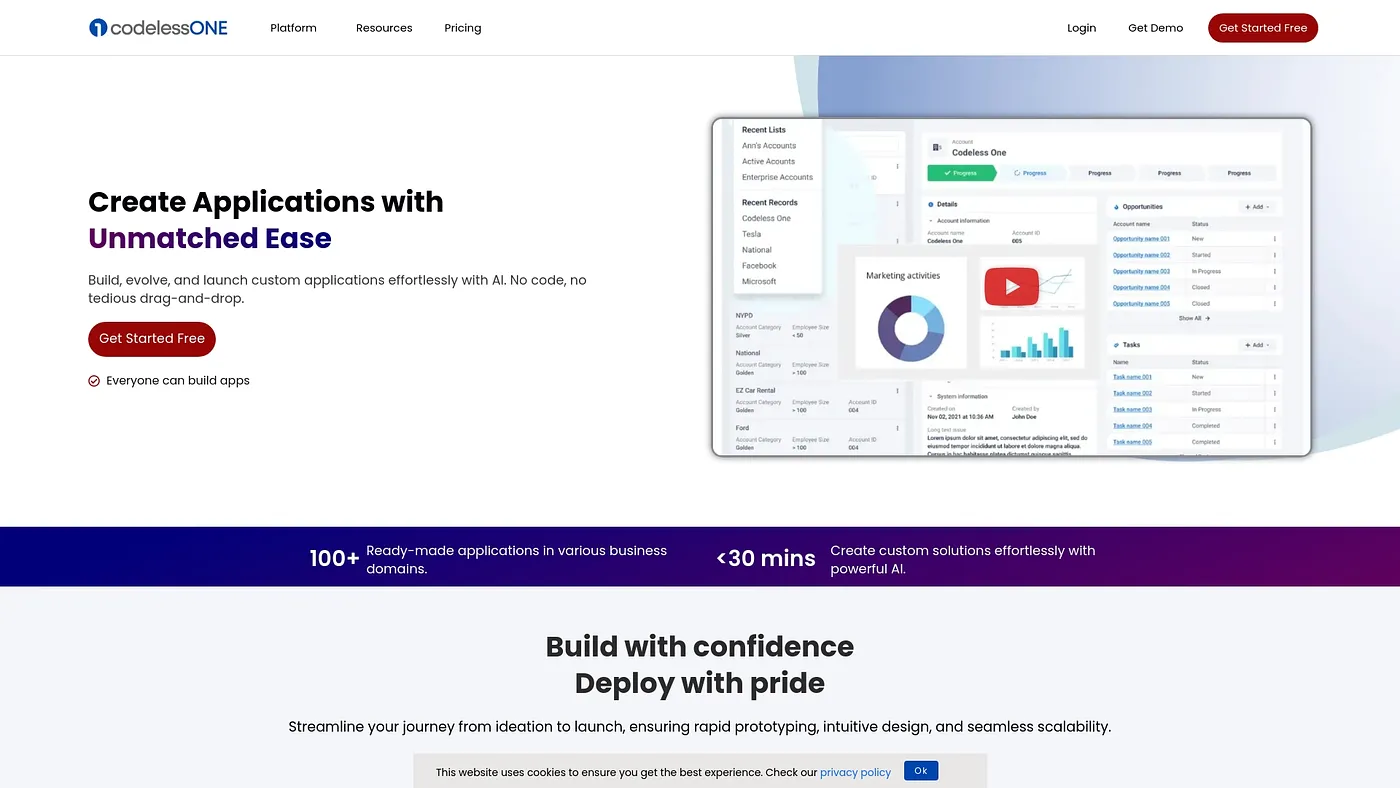The height and width of the screenshot is (788, 1400).
Task: Open the kebab menu for the Ford entry
Action: [x=897, y=428]
